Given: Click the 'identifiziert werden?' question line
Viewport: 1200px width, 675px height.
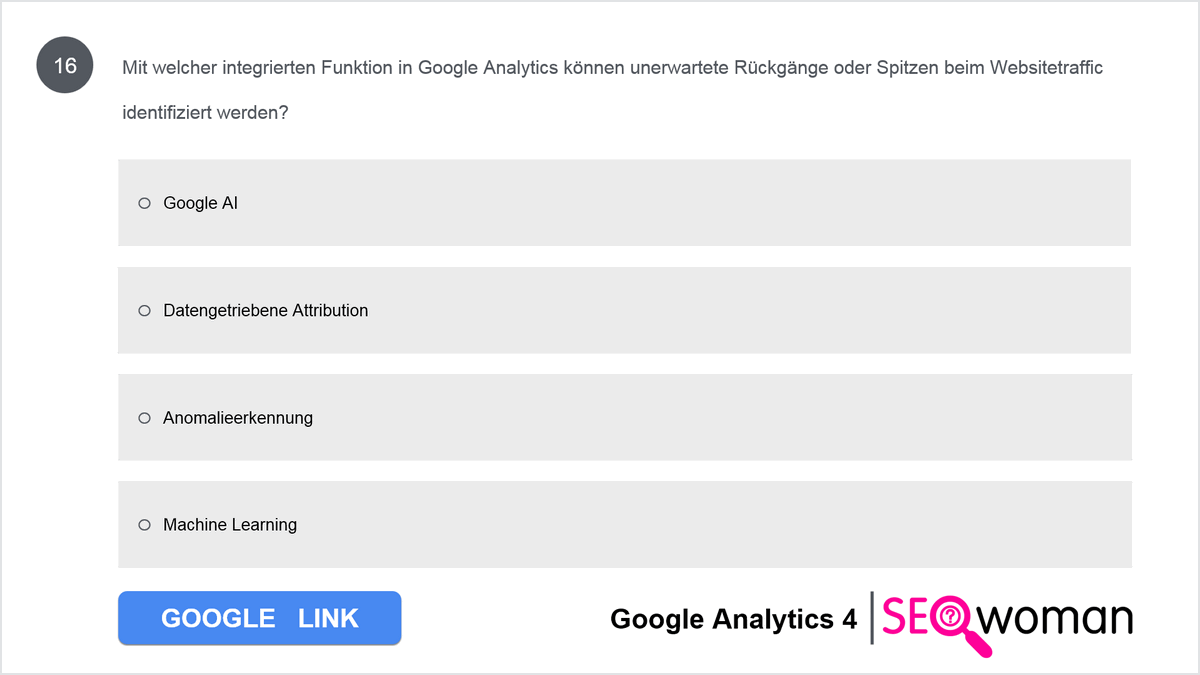Looking at the screenshot, I should coord(205,113).
